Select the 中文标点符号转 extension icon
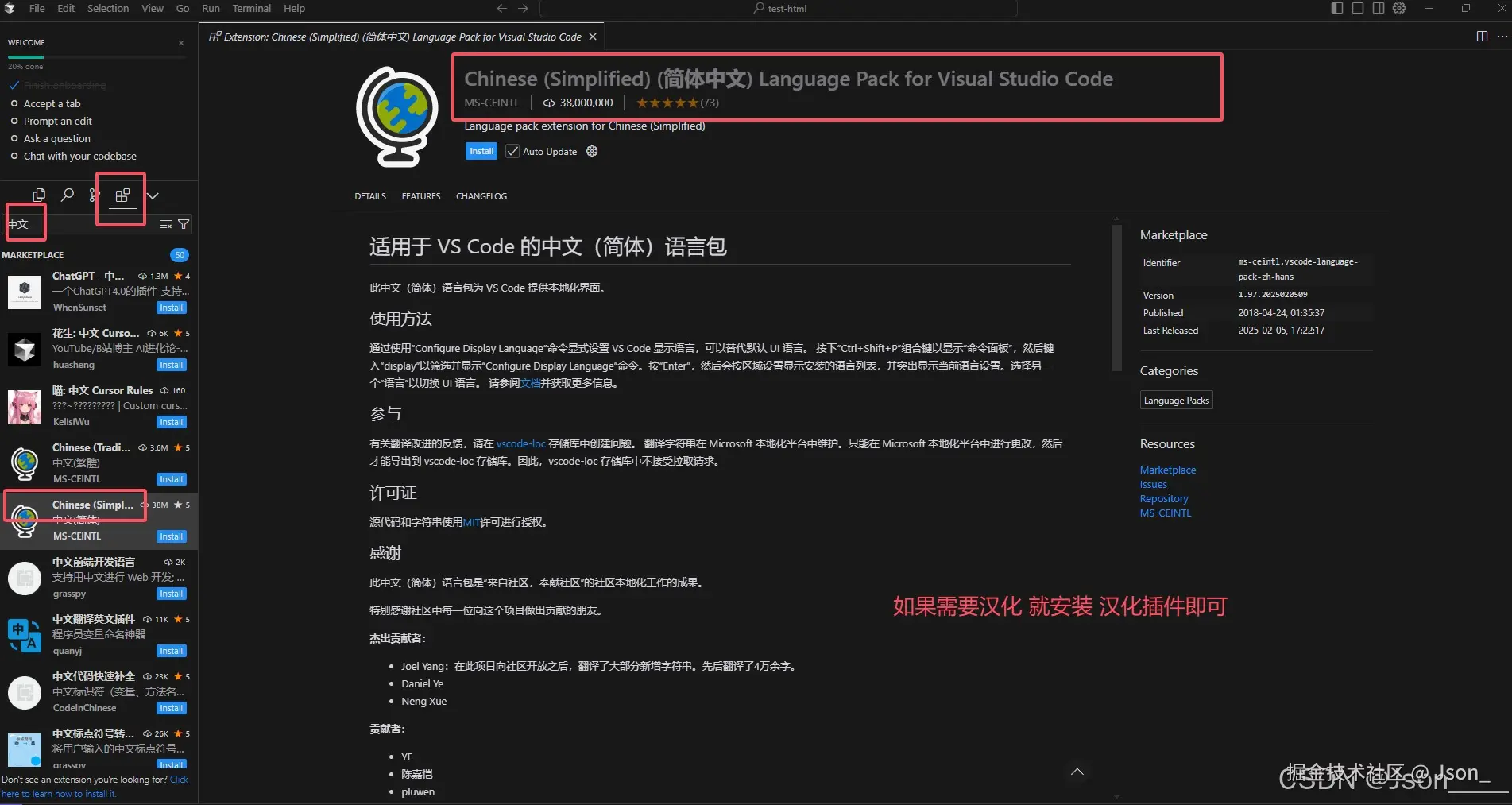Screen dimensions: 1512x805 click(x=25, y=749)
